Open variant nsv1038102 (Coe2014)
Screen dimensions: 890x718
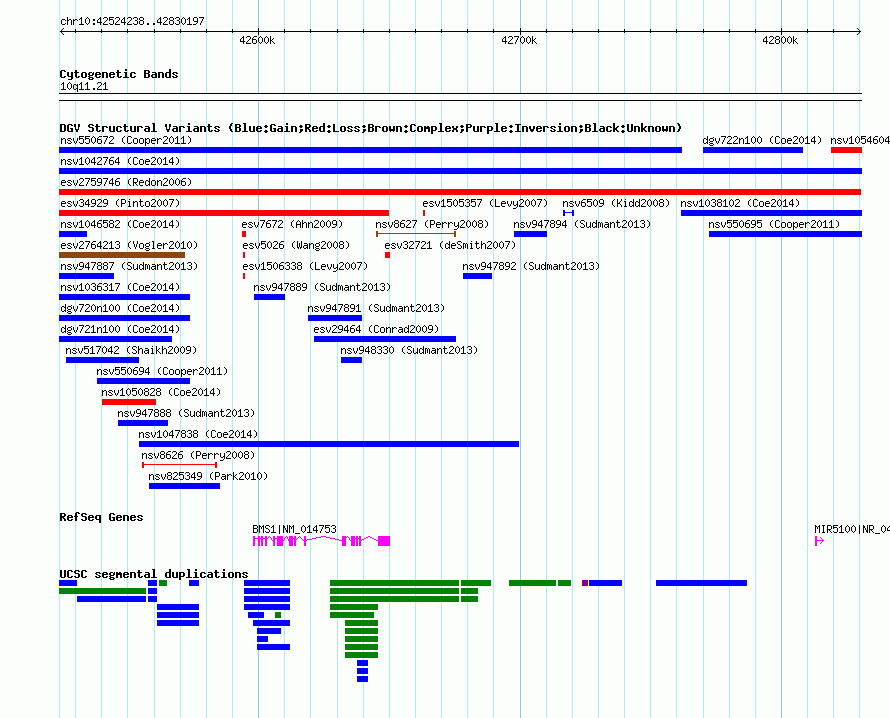(x=771, y=213)
